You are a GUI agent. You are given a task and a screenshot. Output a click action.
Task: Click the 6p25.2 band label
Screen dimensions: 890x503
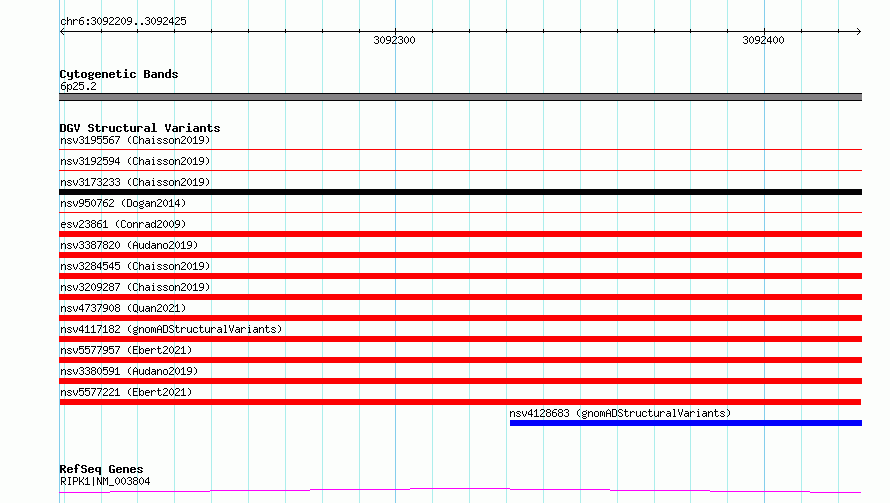78,86
